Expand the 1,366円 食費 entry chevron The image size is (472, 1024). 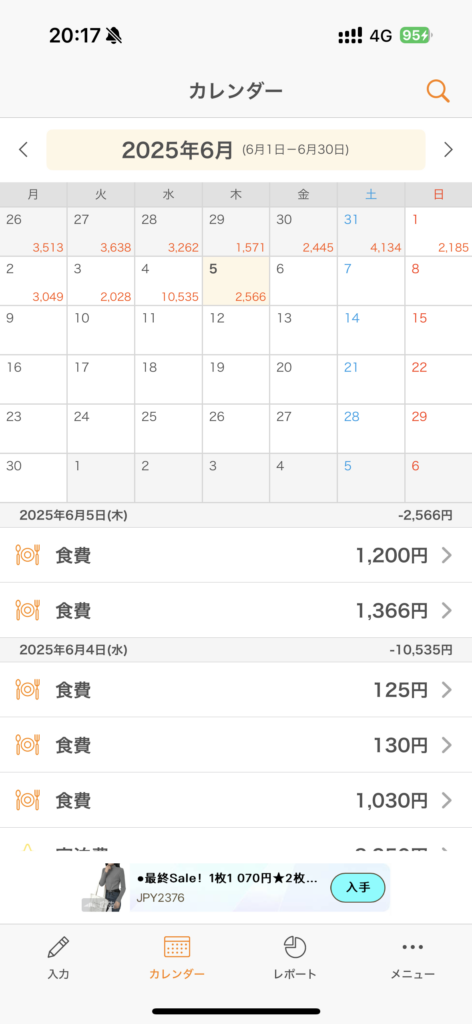coord(447,611)
